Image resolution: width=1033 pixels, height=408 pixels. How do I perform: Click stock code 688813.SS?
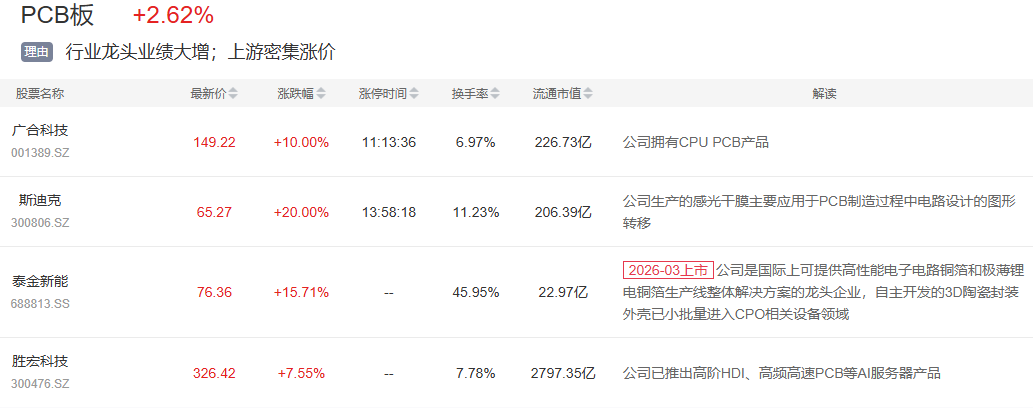pos(40,303)
